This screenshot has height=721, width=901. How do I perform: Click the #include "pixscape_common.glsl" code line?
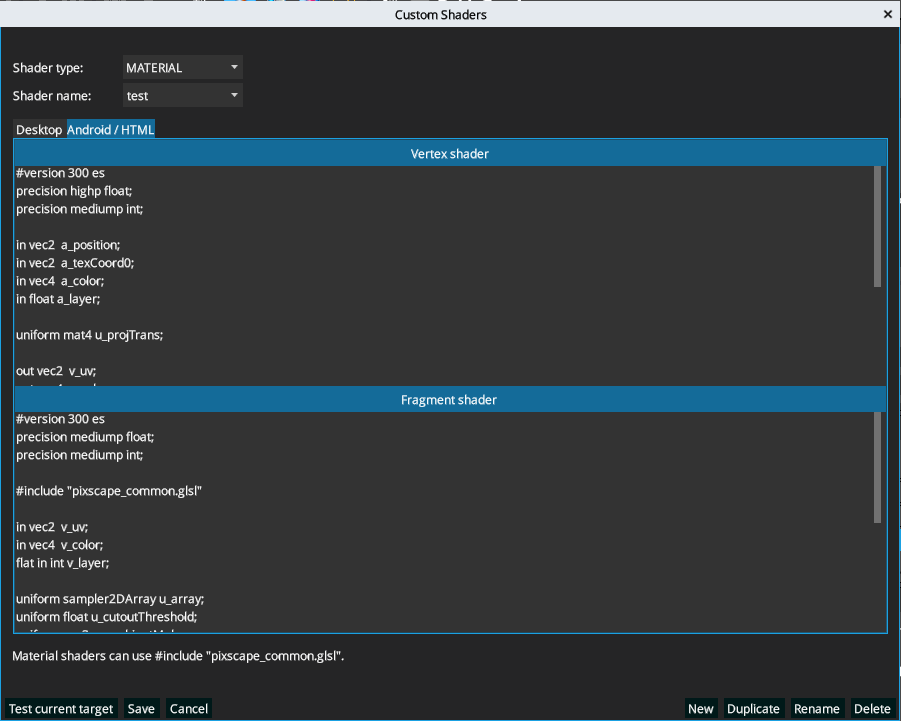[109, 491]
